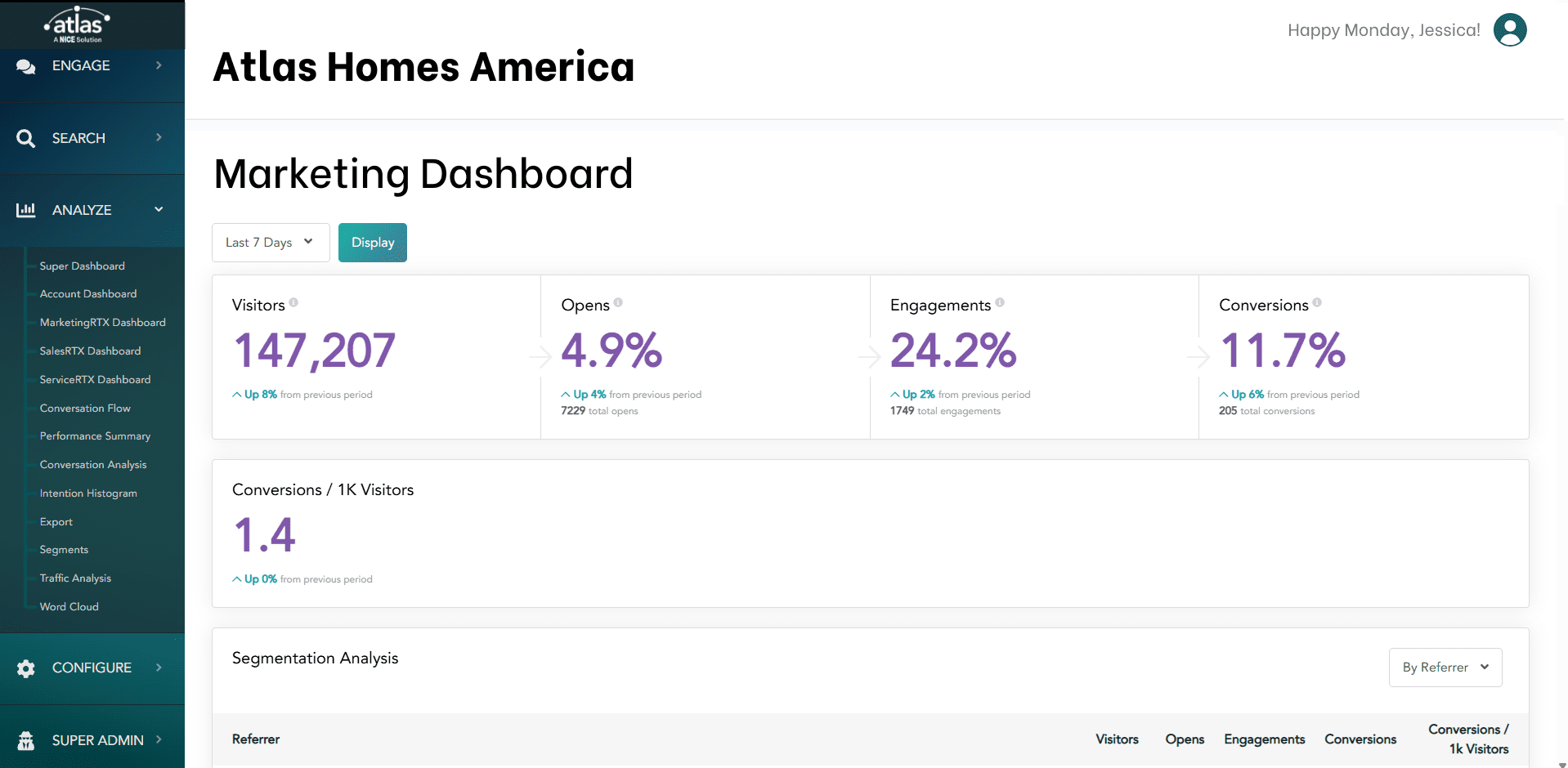Click '205 total conversions' text

coord(1266,411)
